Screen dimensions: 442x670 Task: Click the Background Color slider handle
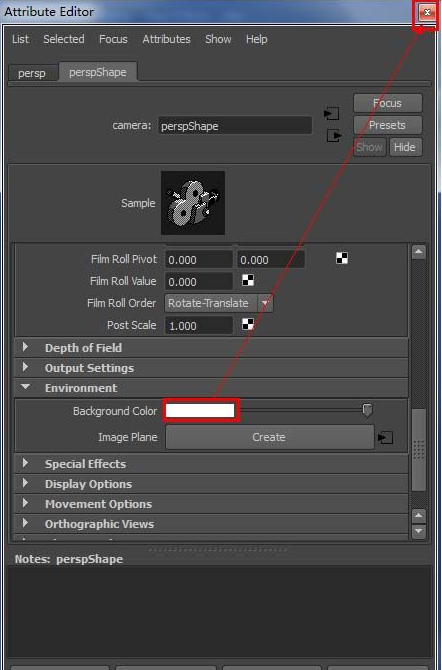(367, 410)
